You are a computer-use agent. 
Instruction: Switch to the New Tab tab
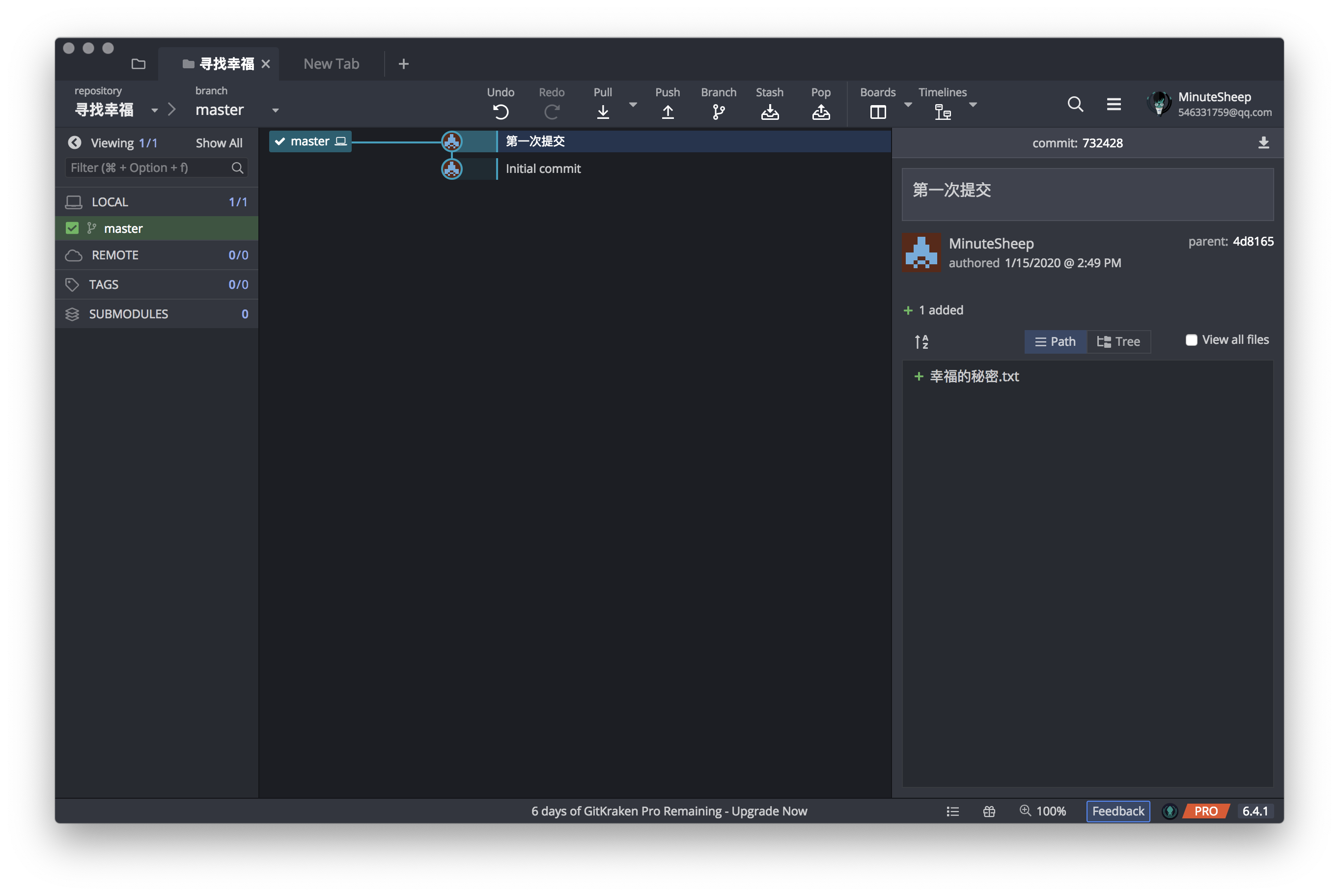point(332,64)
